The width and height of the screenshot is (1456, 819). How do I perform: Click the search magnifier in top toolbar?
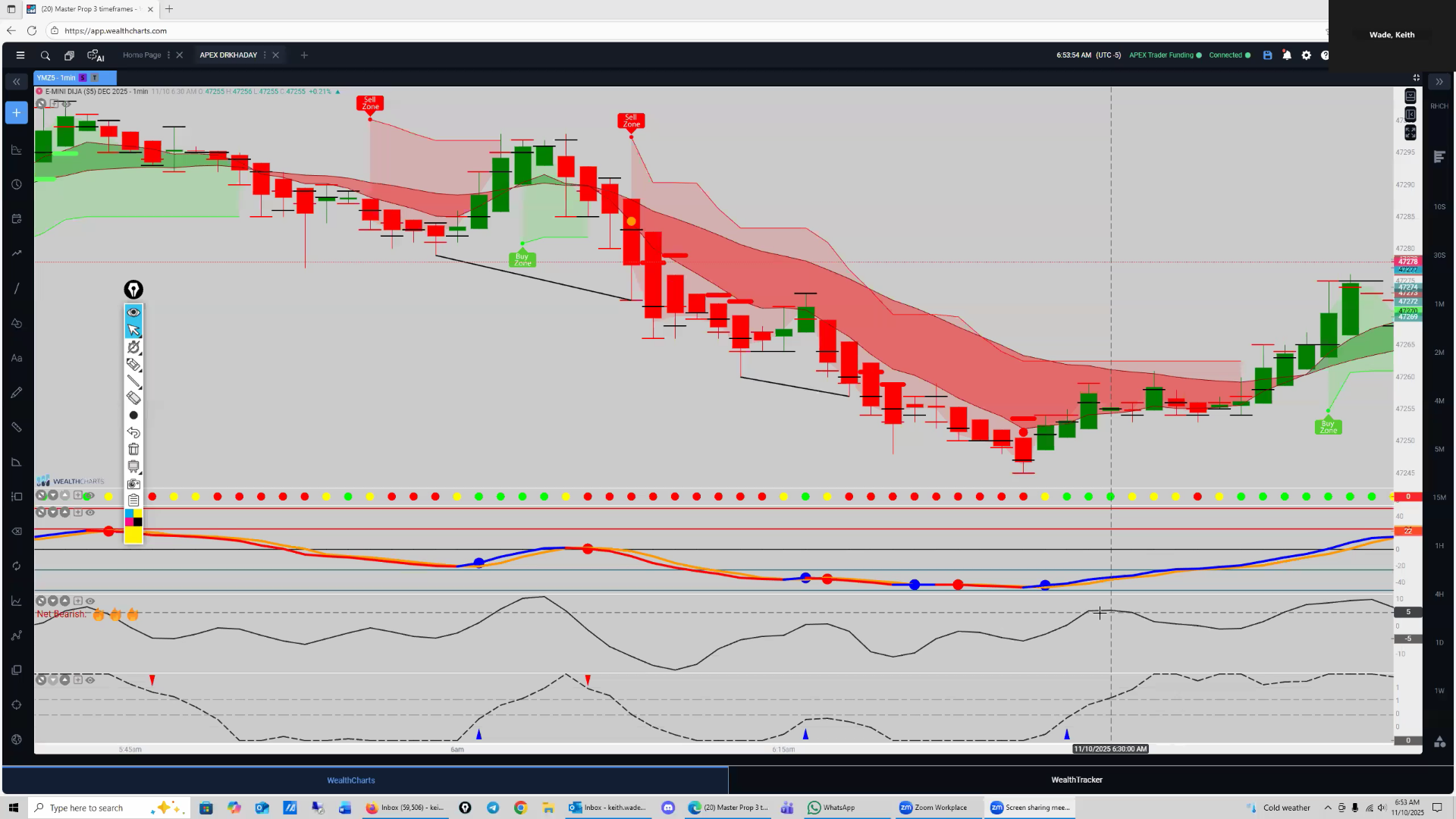coord(45,55)
